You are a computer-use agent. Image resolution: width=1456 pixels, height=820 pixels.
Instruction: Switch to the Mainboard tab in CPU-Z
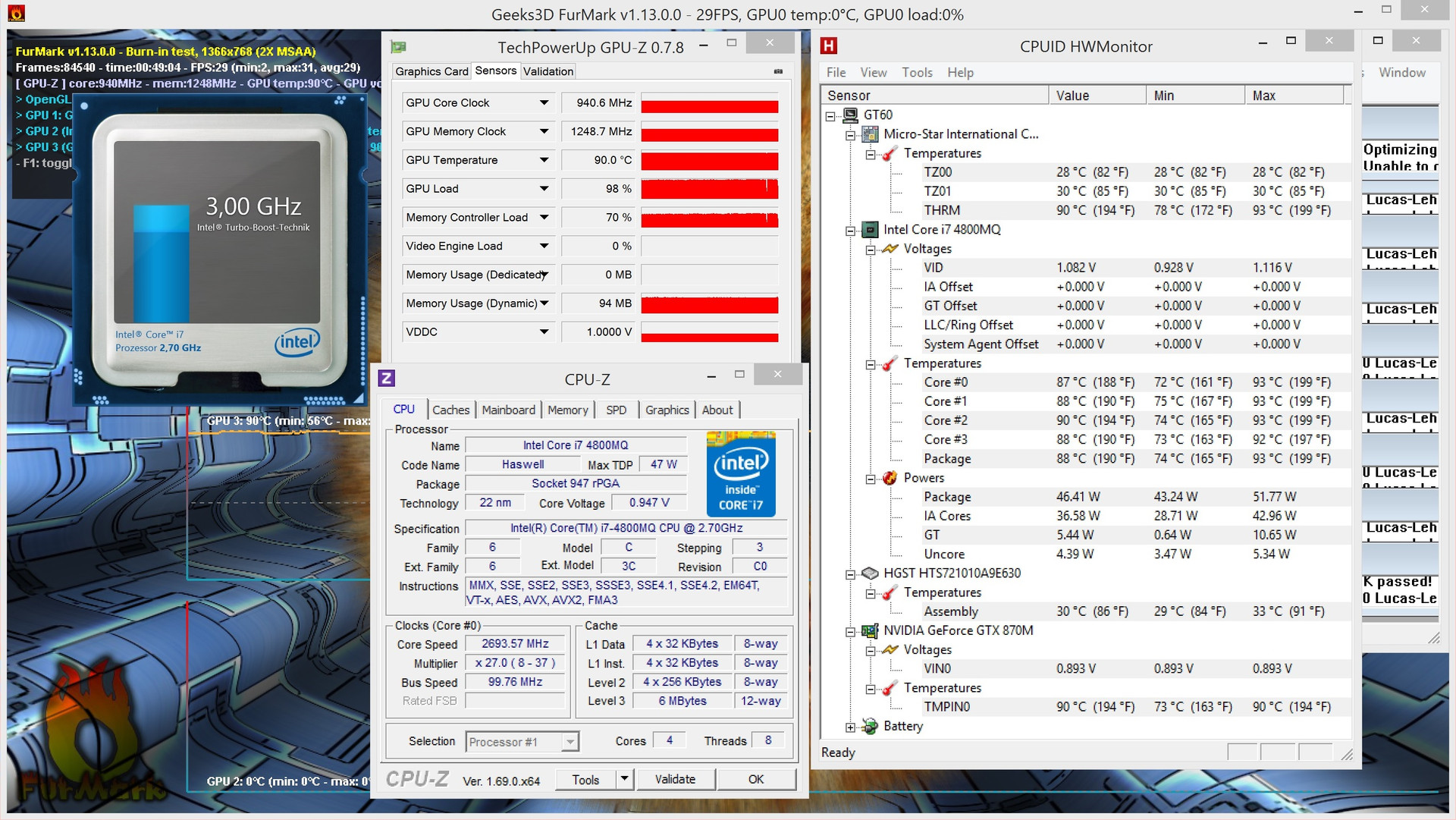(508, 410)
